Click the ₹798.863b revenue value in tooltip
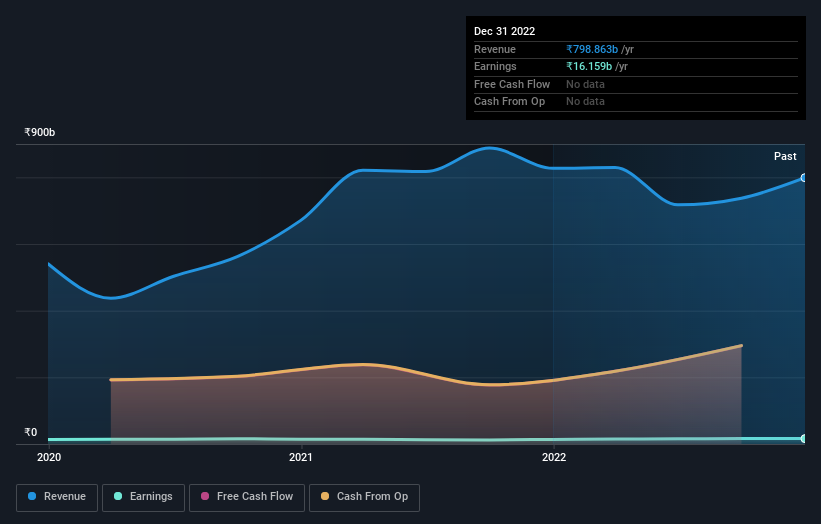The width and height of the screenshot is (821, 524). (592, 49)
